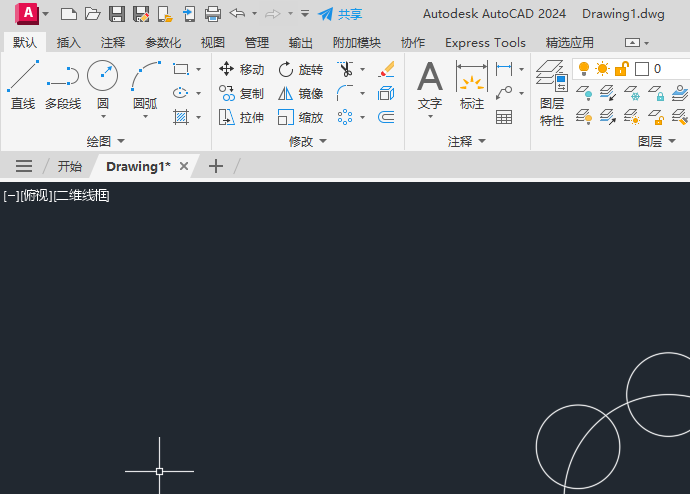Screen dimensions: 690x494
Task: Activate the Circle (圆) tool
Action: point(102,85)
